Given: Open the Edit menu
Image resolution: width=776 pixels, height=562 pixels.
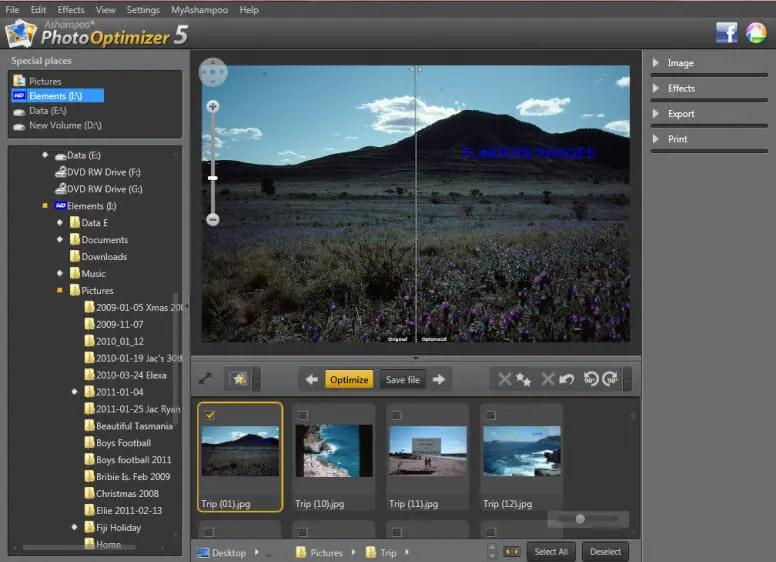Looking at the screenshot, I should pyautogui.click(x=38, y=9).
